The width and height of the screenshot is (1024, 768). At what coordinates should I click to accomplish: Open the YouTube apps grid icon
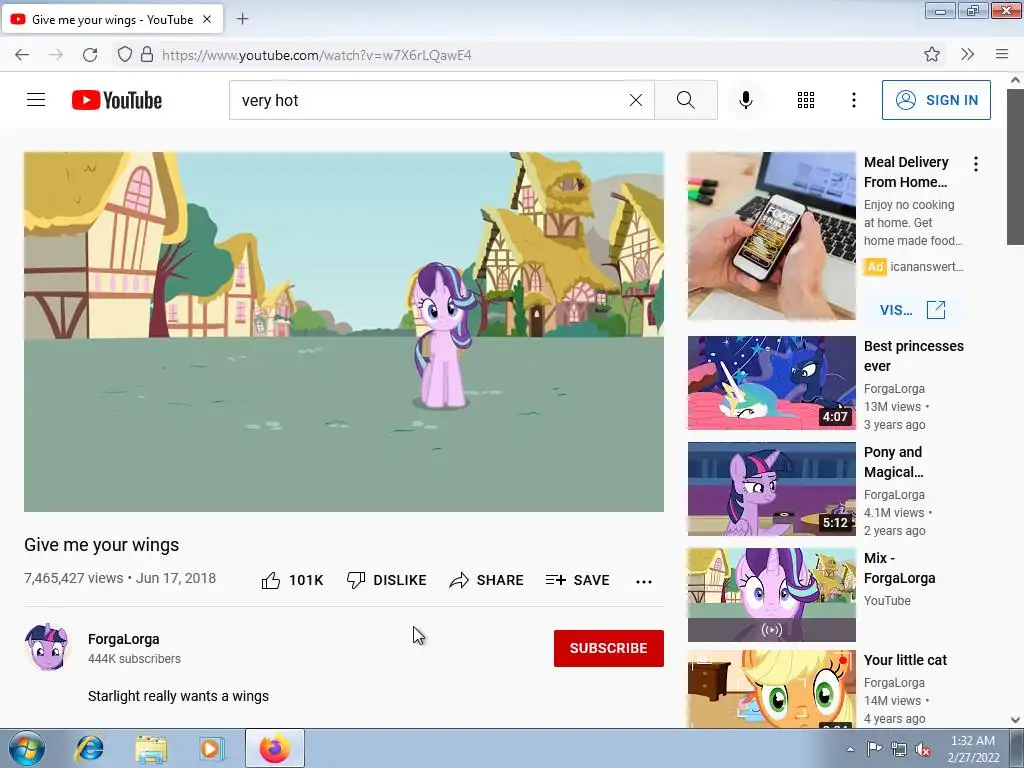coord(806,100)
